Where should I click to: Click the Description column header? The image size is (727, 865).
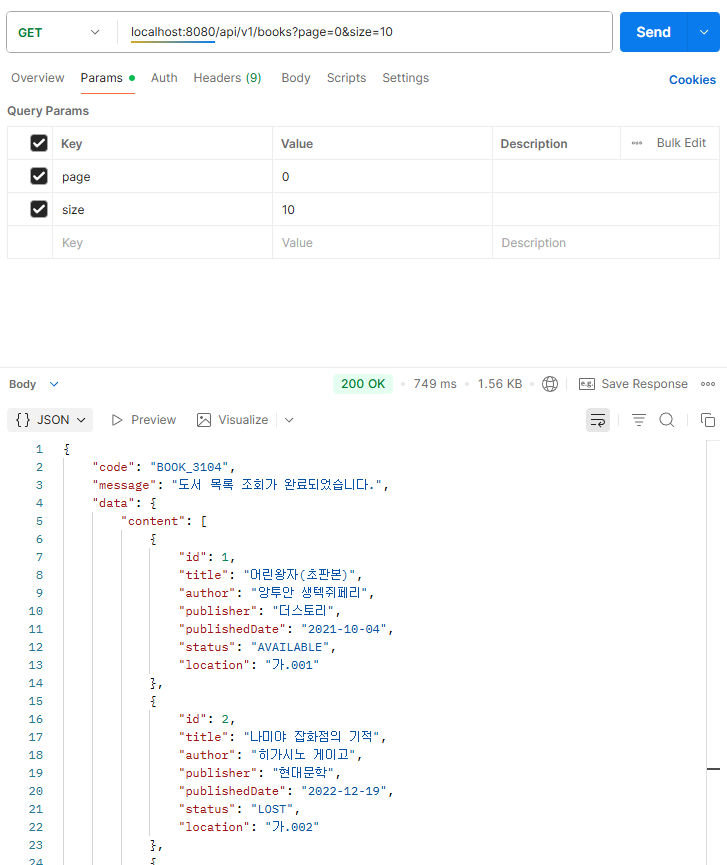(533, 144)
